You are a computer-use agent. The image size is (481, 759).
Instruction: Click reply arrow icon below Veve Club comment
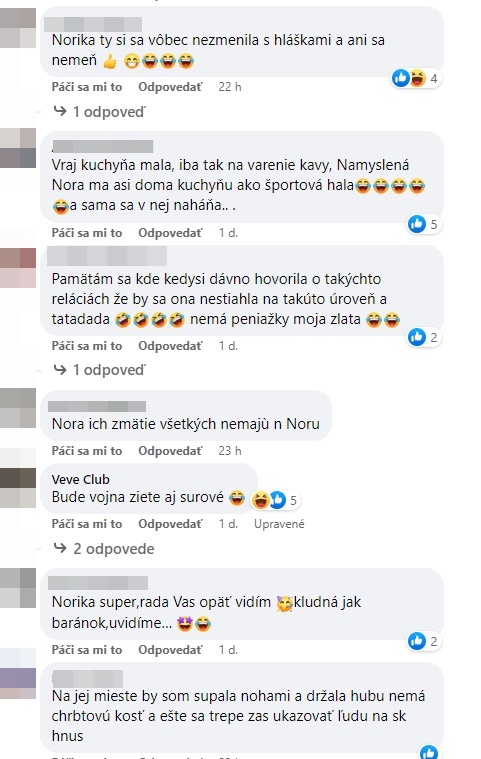coord(60,548)
